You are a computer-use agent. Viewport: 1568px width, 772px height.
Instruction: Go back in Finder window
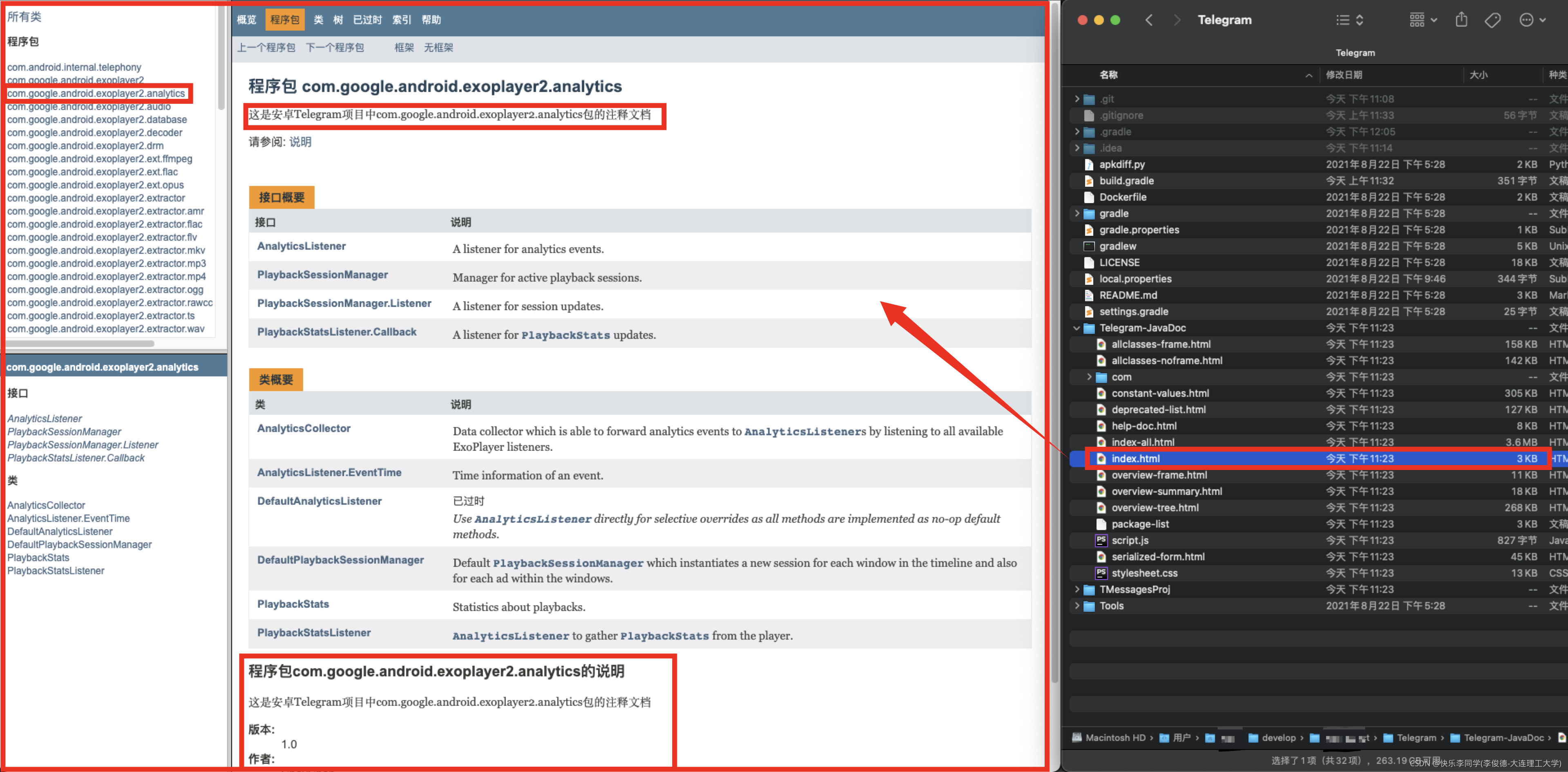click(x=1148, y=20)
